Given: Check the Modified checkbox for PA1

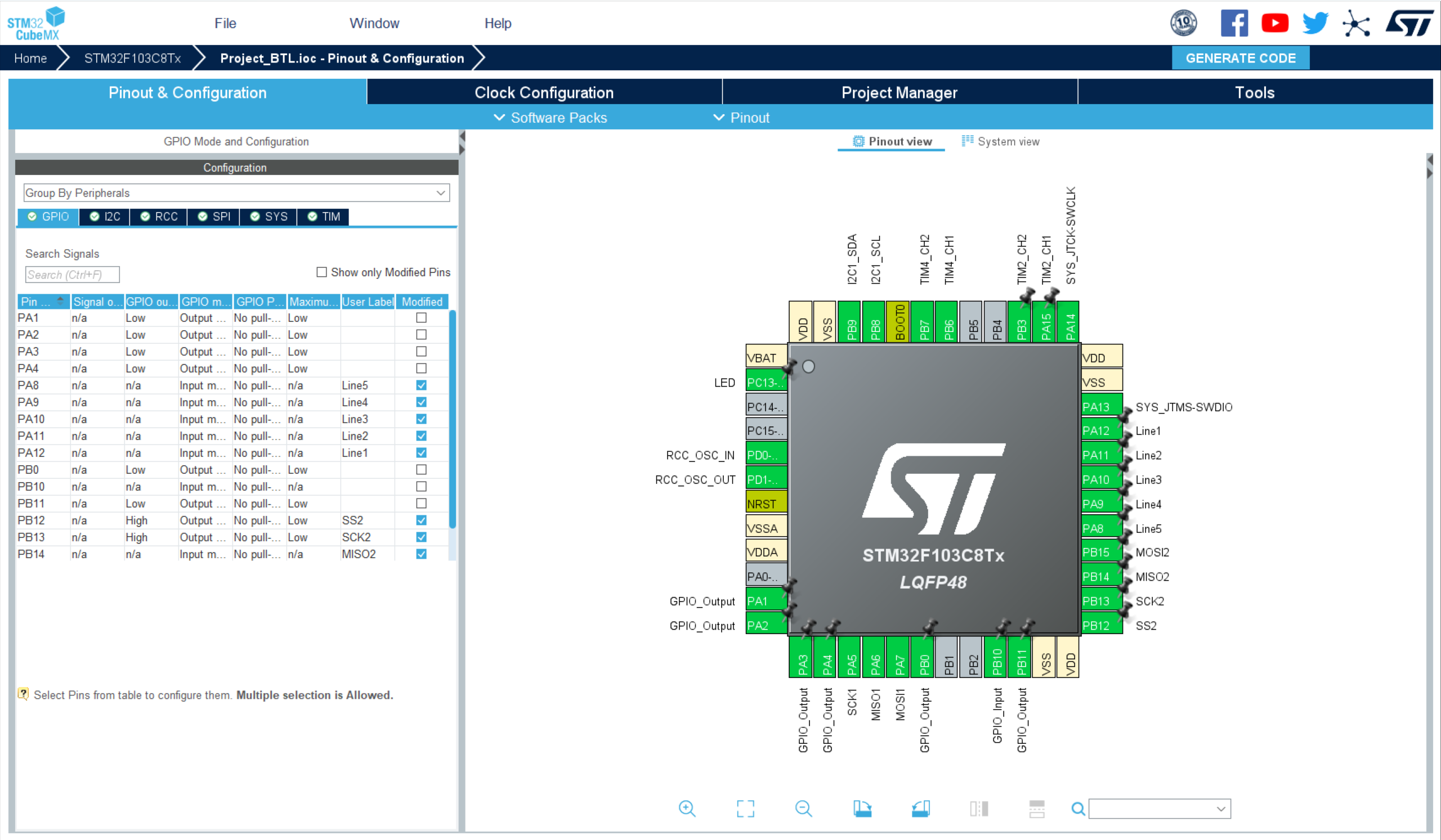Looking at the screenshot, I should (x=422, y=318).
